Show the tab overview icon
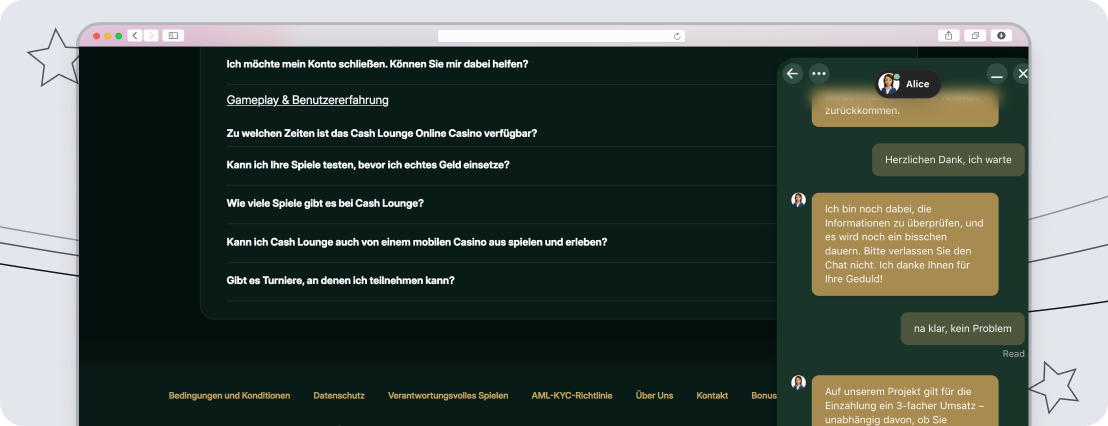 click(x=975, y=35)
